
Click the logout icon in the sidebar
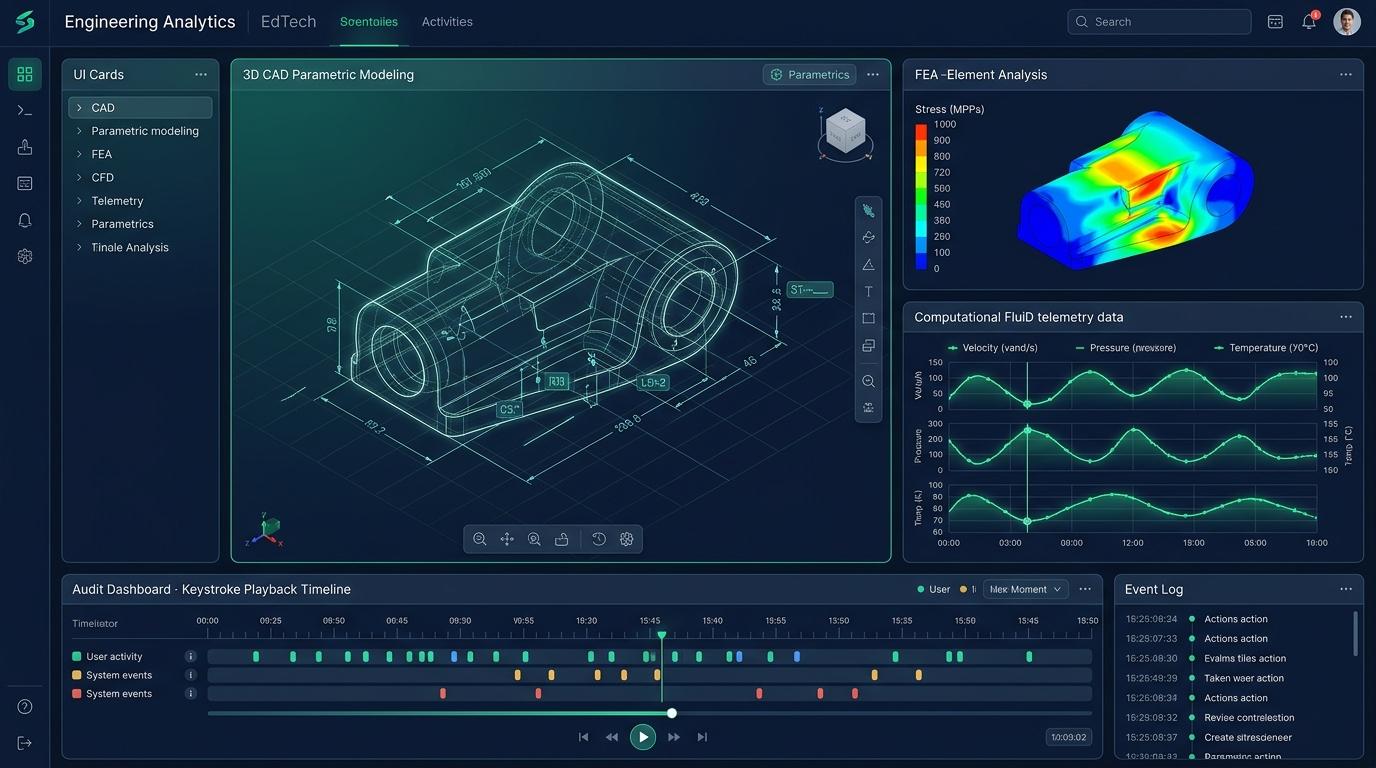(25, 743)
